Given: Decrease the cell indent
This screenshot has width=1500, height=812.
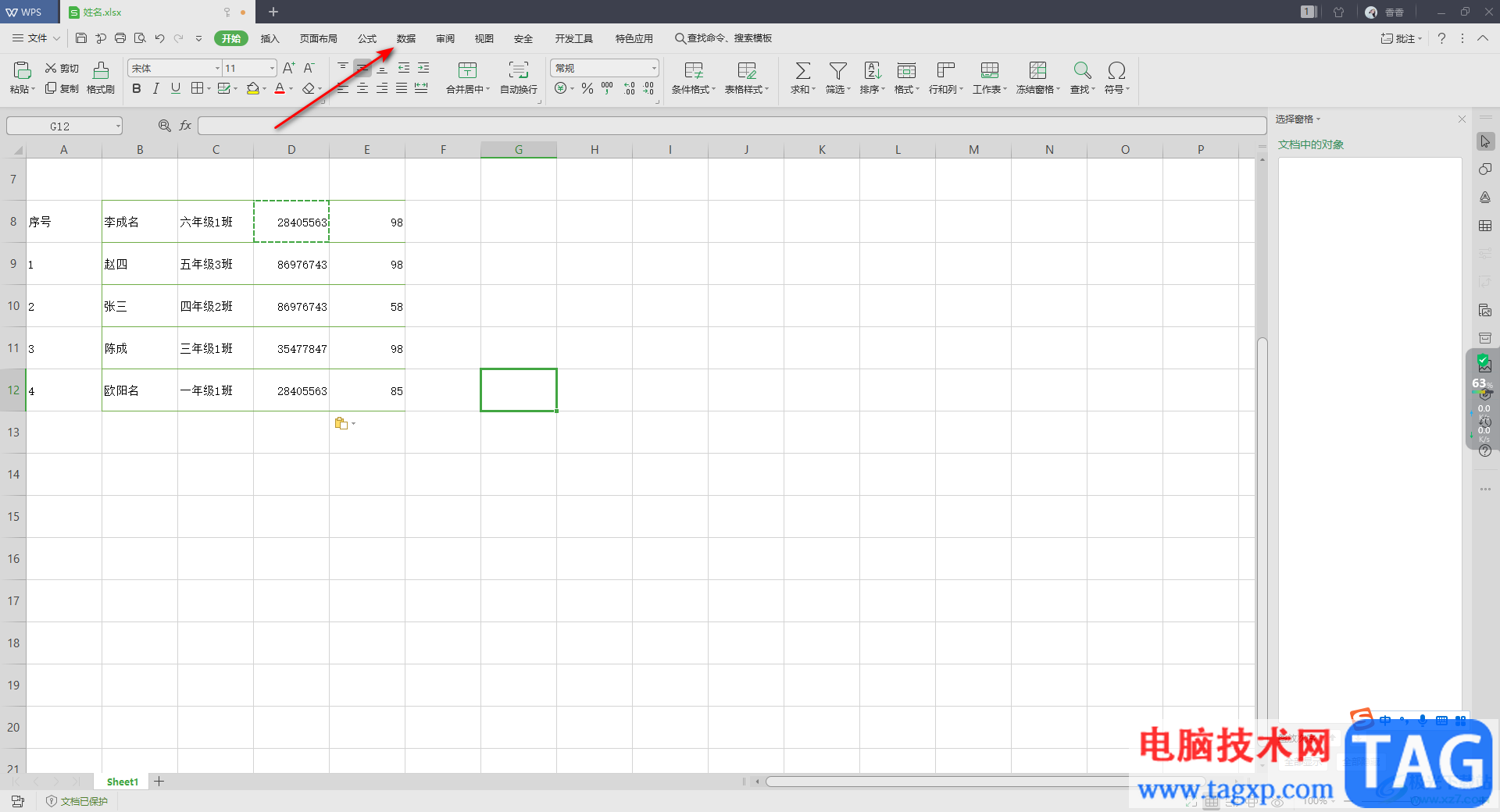Looking at the screenshot, I should pyautogui.click(x=404, y=68).
